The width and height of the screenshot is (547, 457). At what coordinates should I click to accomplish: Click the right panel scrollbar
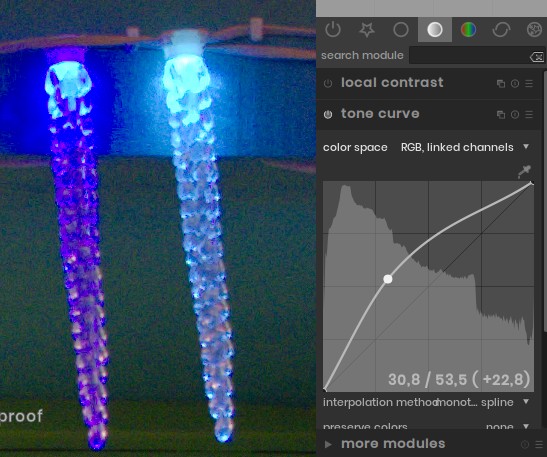pos(545,202)
